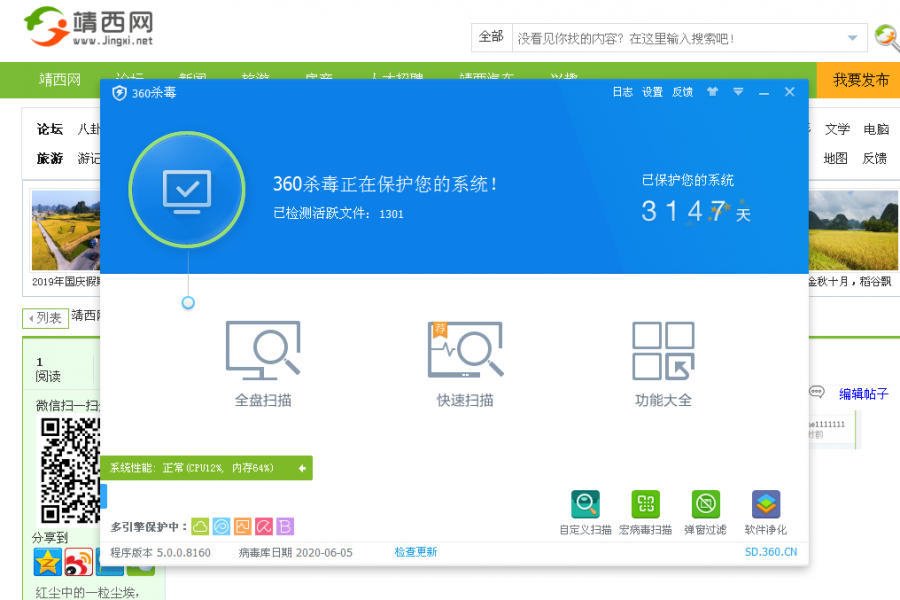This screenshot has height=600, width=900.
Task: Minimize the 360杀毒 window
Action: click(x=763, y=92)
